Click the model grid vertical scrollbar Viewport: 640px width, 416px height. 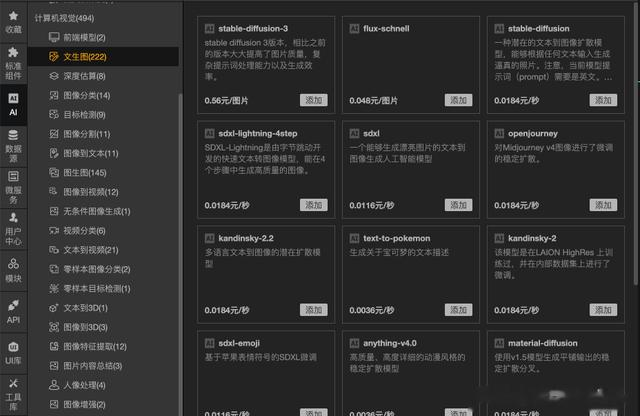click(636, 143)
